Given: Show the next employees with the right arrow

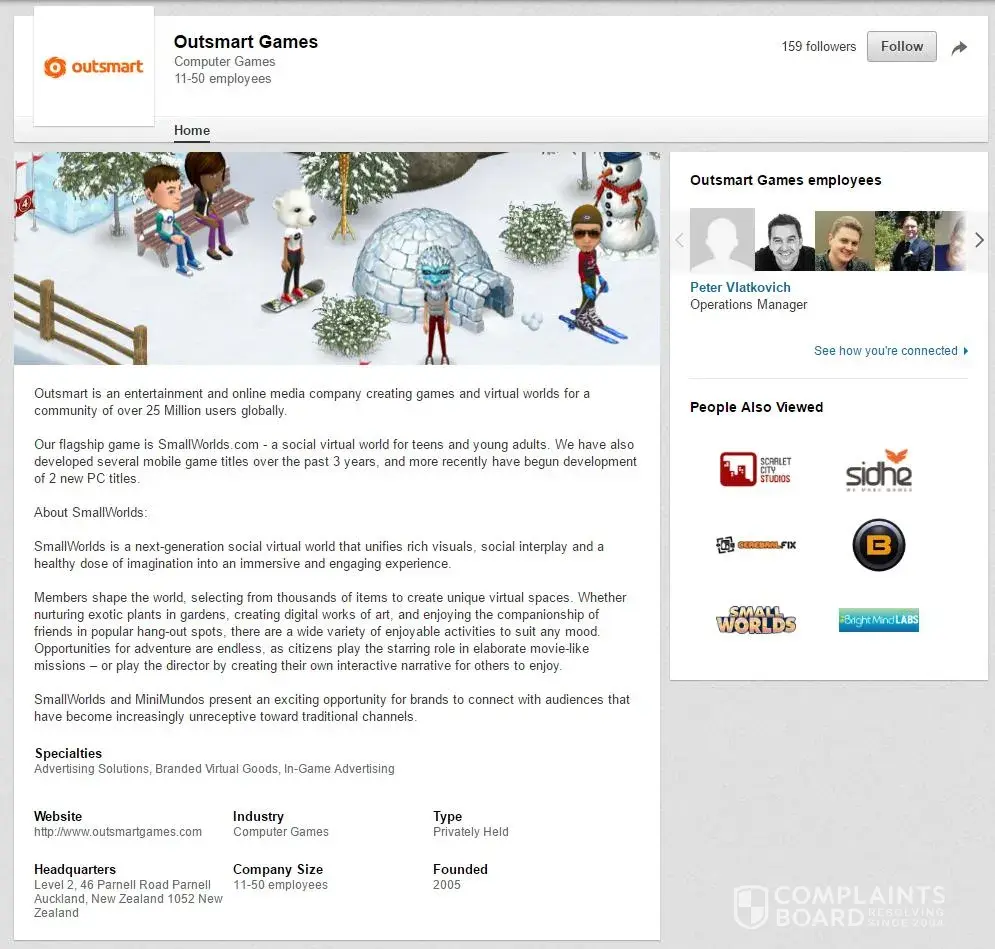Looking at the screenshot, I should click(979, 240).
